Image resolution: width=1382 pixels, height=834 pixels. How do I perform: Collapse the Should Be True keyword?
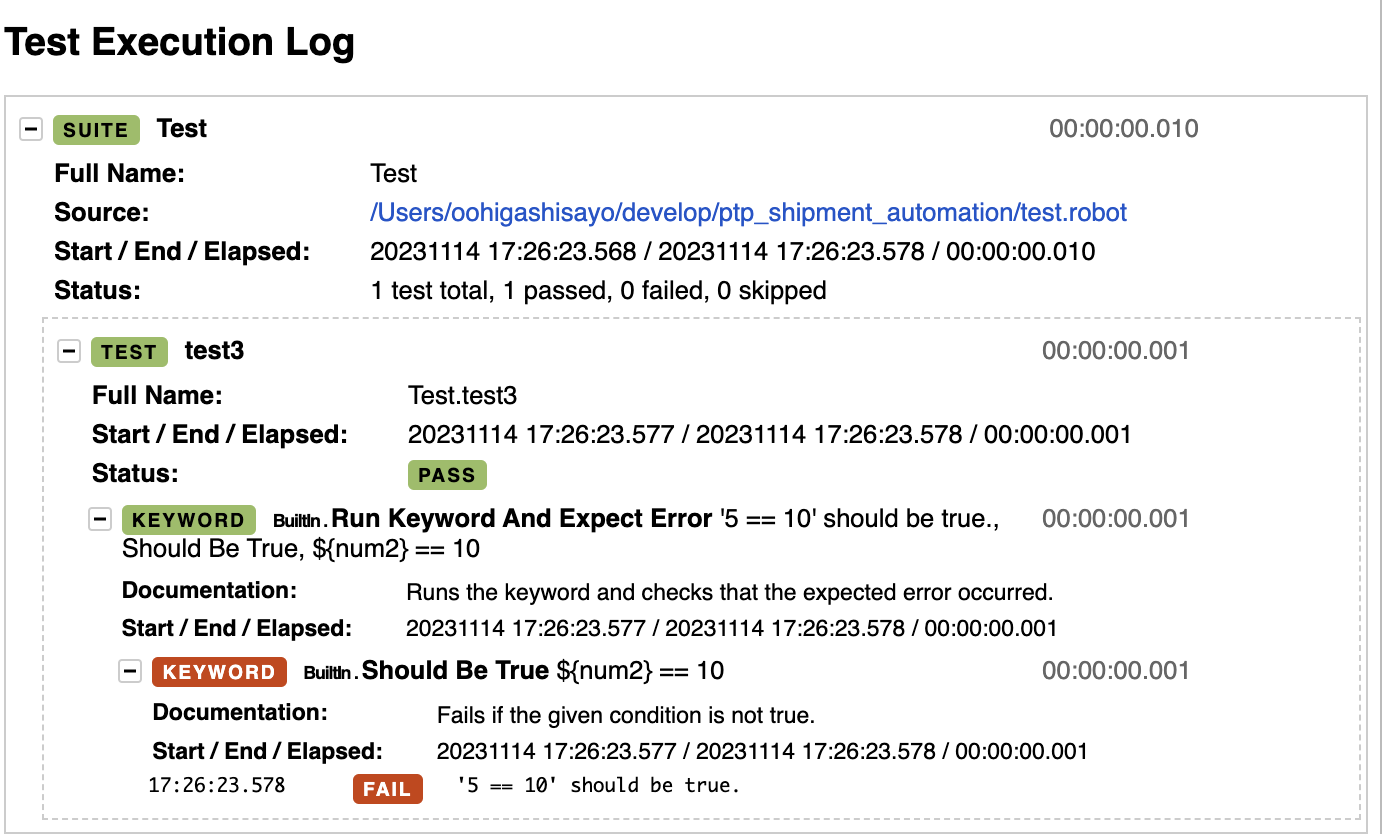(130, 670)
